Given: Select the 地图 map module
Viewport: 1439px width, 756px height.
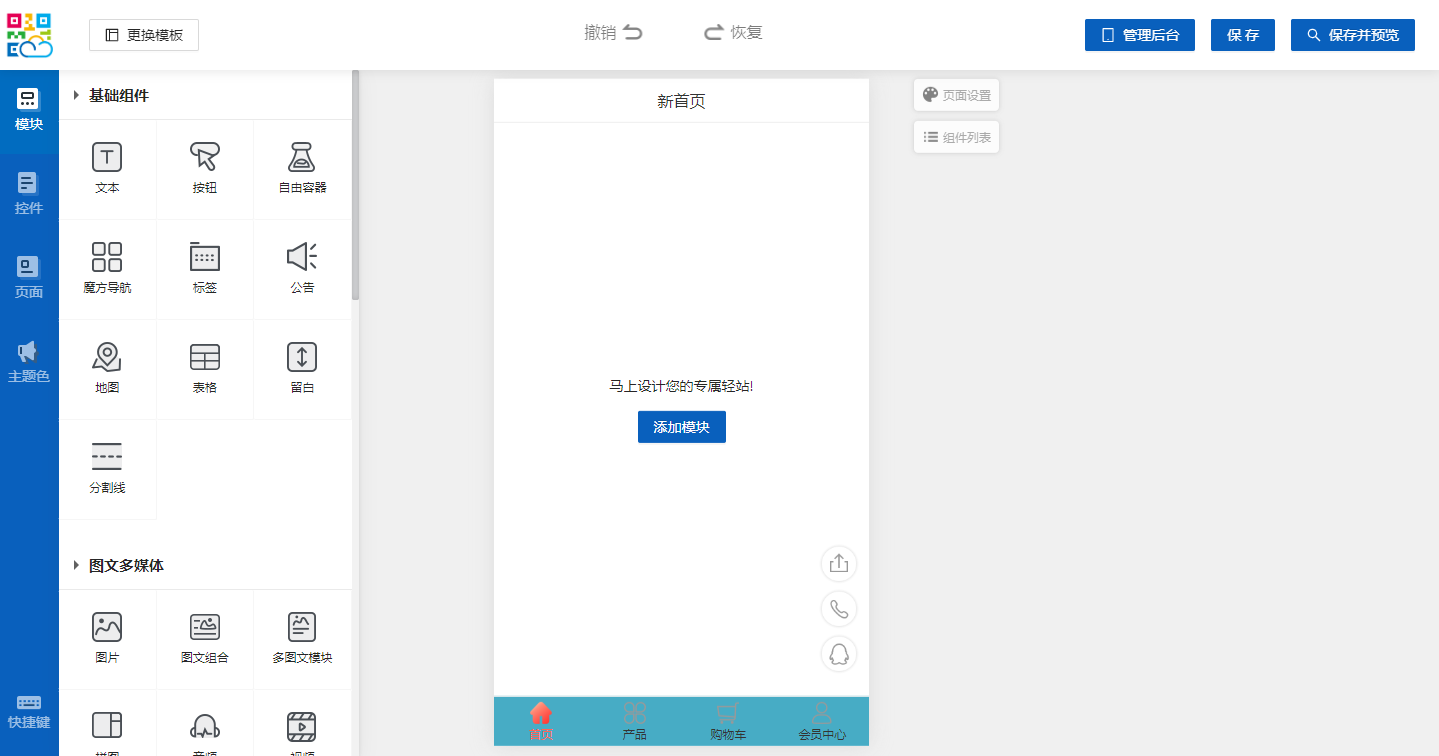Looking at the screenshot, I should click(107, 358).
